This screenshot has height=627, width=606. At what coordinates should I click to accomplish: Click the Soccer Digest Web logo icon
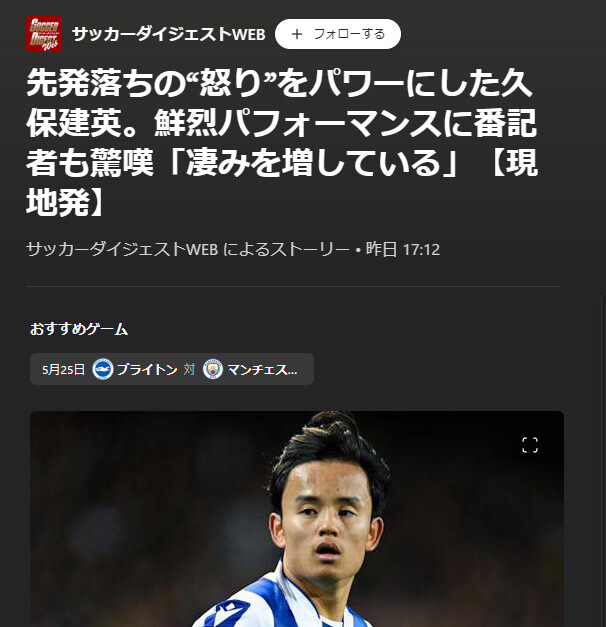pyautogui.click(x=44, y=34)
